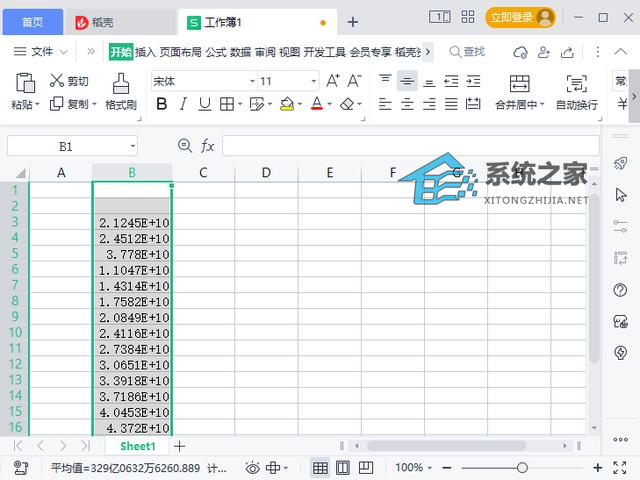
Task: Toggle the eye-protection mode icon
Action: point(253,468)
